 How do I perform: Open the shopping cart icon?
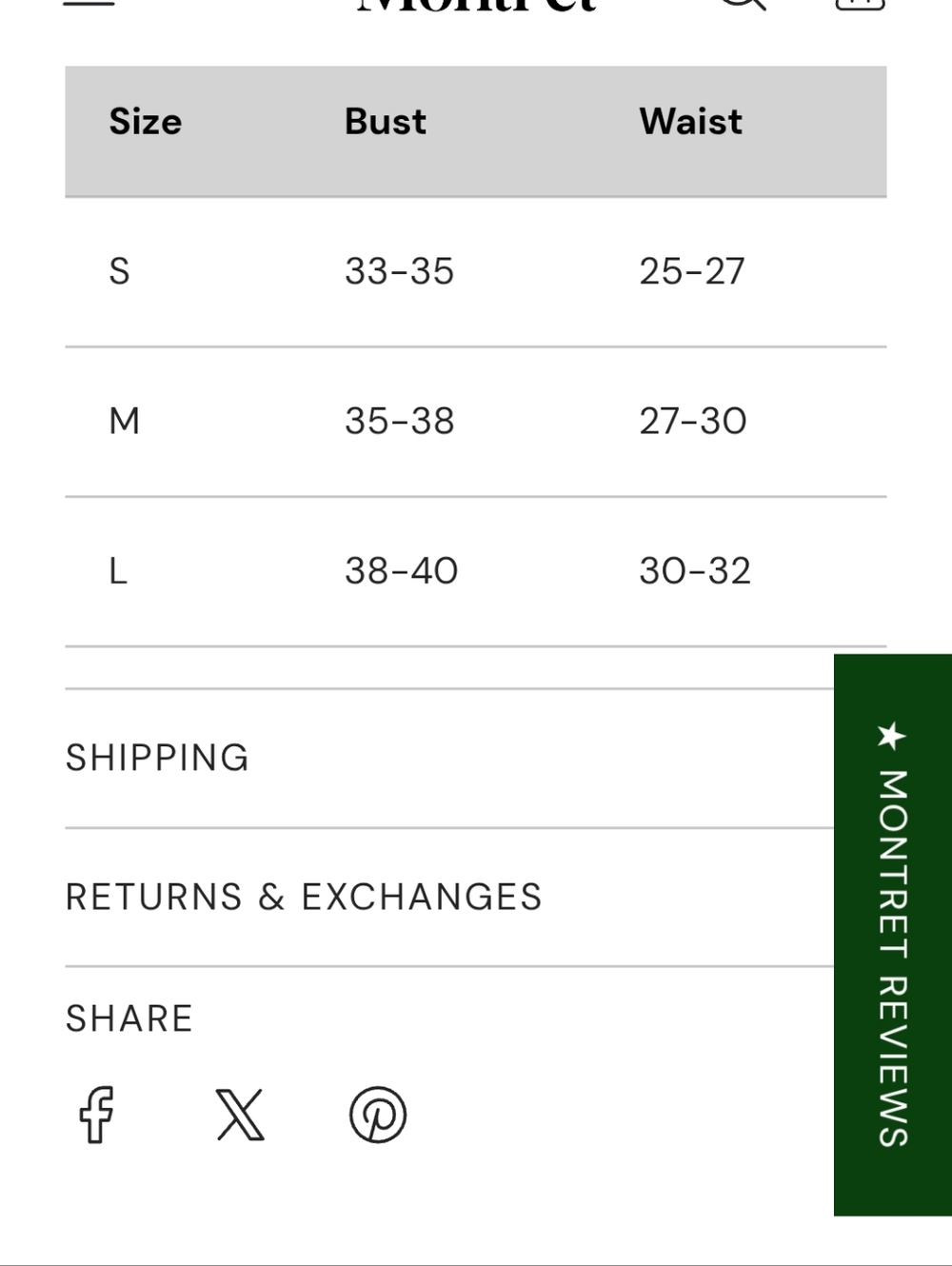click(860, 4)
